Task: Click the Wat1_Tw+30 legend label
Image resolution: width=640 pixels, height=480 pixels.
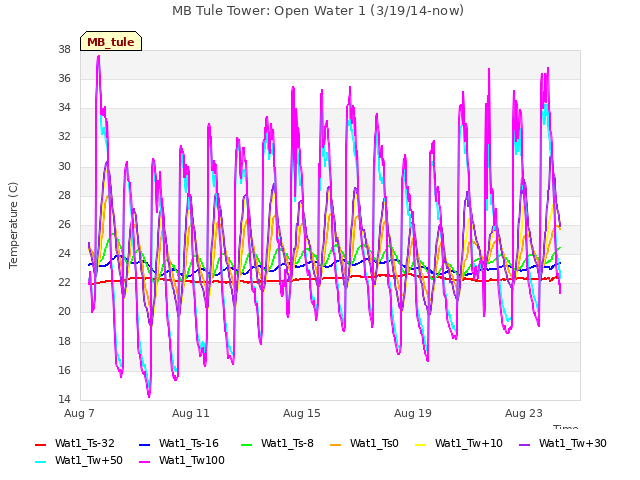Action: click(x=573, y=444)
